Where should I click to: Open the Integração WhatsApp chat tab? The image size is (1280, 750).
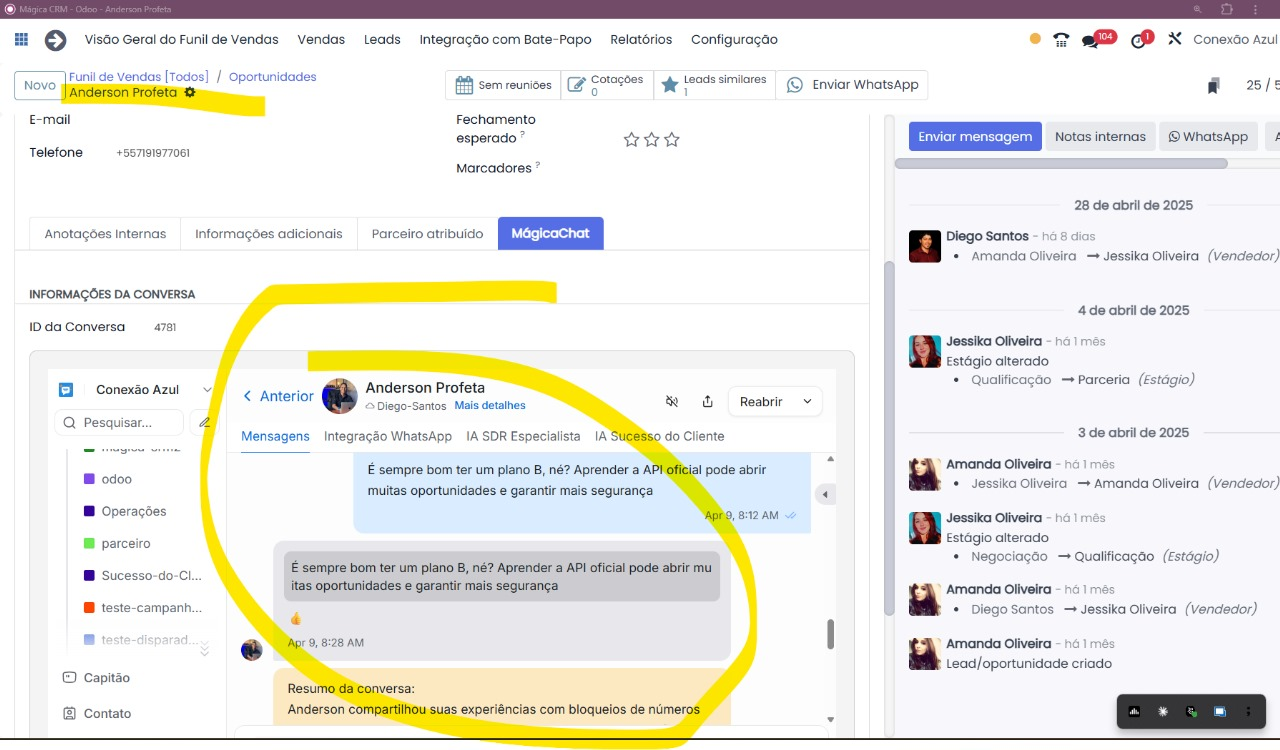tap(388, 436)
